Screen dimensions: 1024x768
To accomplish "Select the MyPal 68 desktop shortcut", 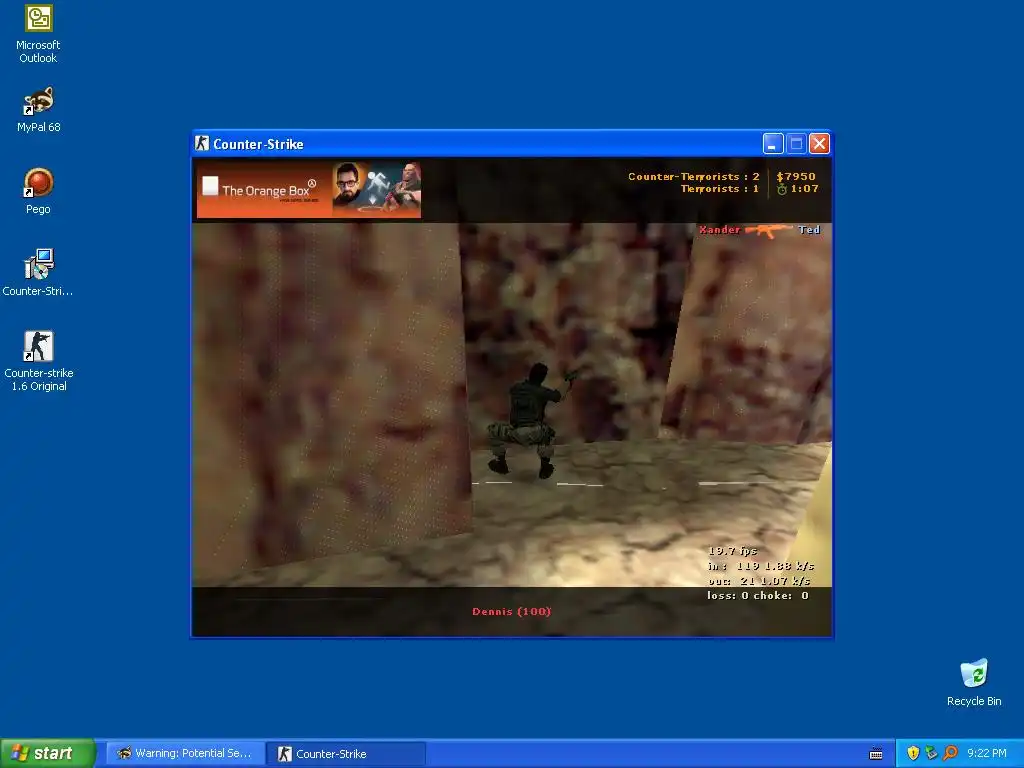I will [38, 109].
